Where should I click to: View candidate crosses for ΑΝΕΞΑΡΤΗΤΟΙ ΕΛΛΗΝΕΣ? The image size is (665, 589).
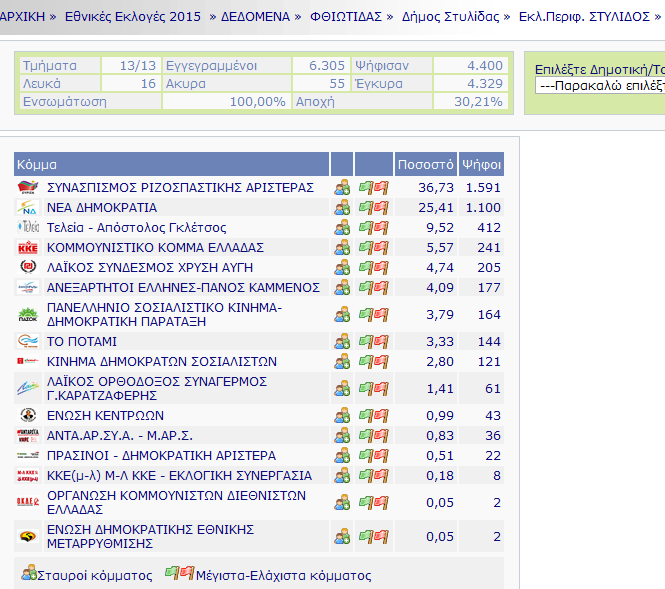pos(342,287)
